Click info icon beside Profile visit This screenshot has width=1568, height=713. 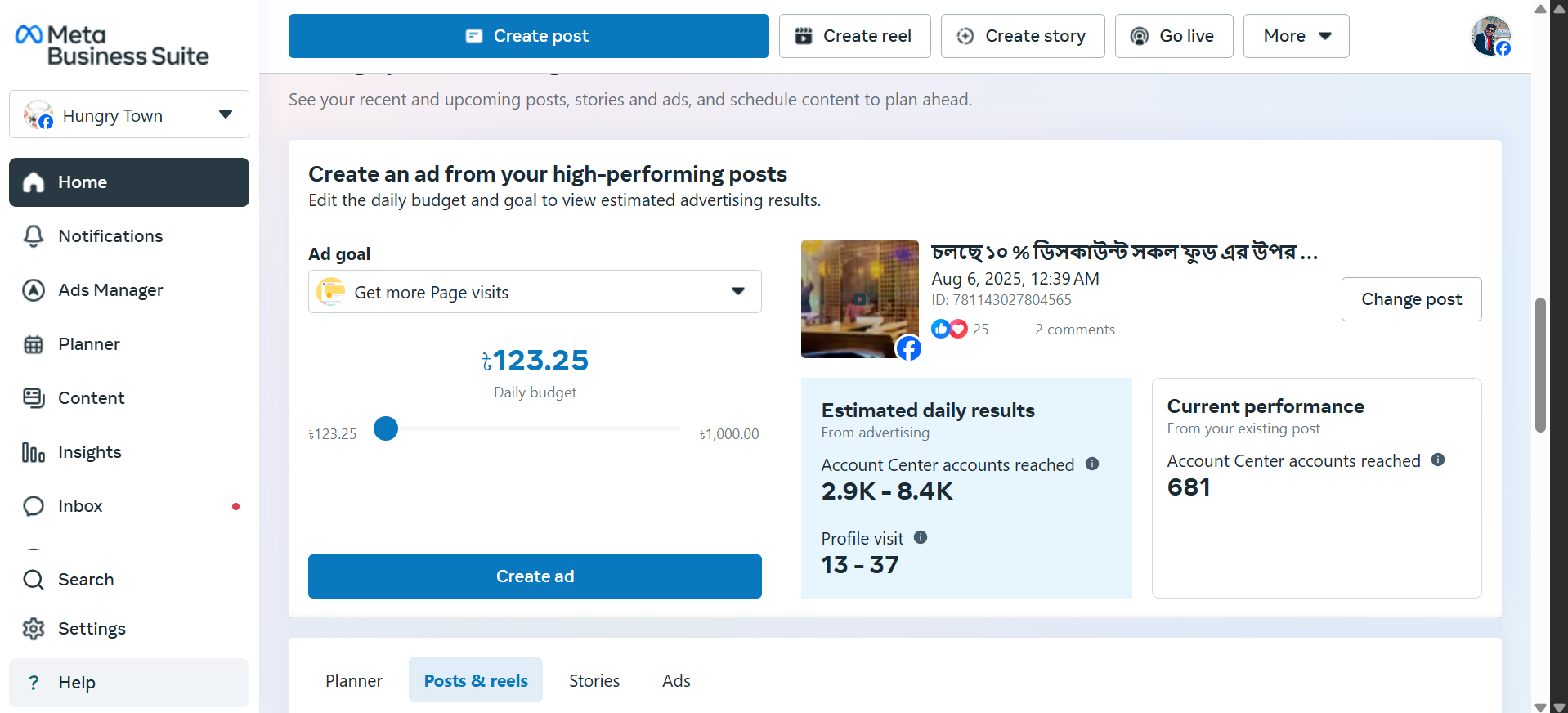pos(921,537)
